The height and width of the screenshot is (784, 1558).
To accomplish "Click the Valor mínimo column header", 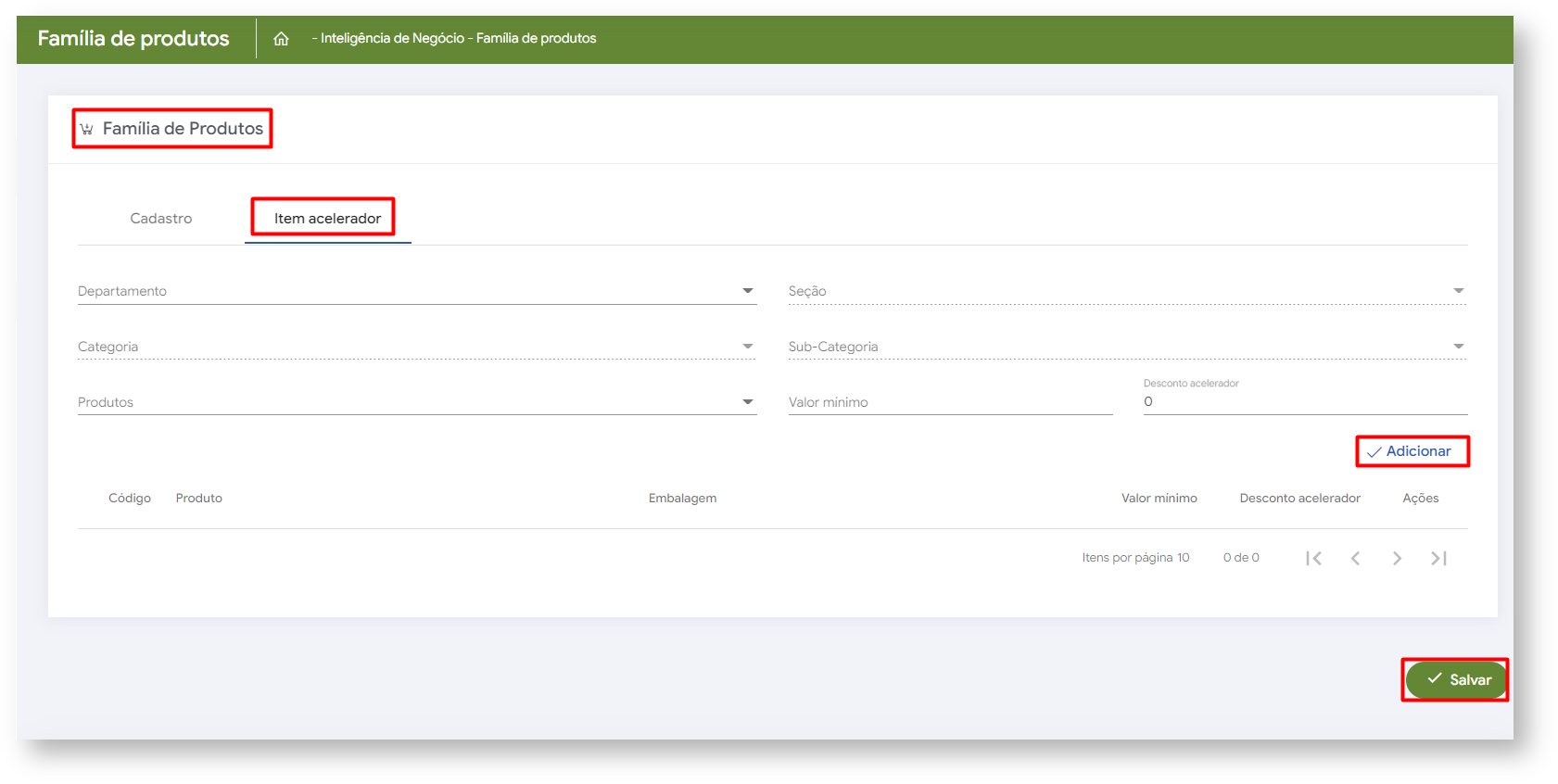I will point(1159,499).
